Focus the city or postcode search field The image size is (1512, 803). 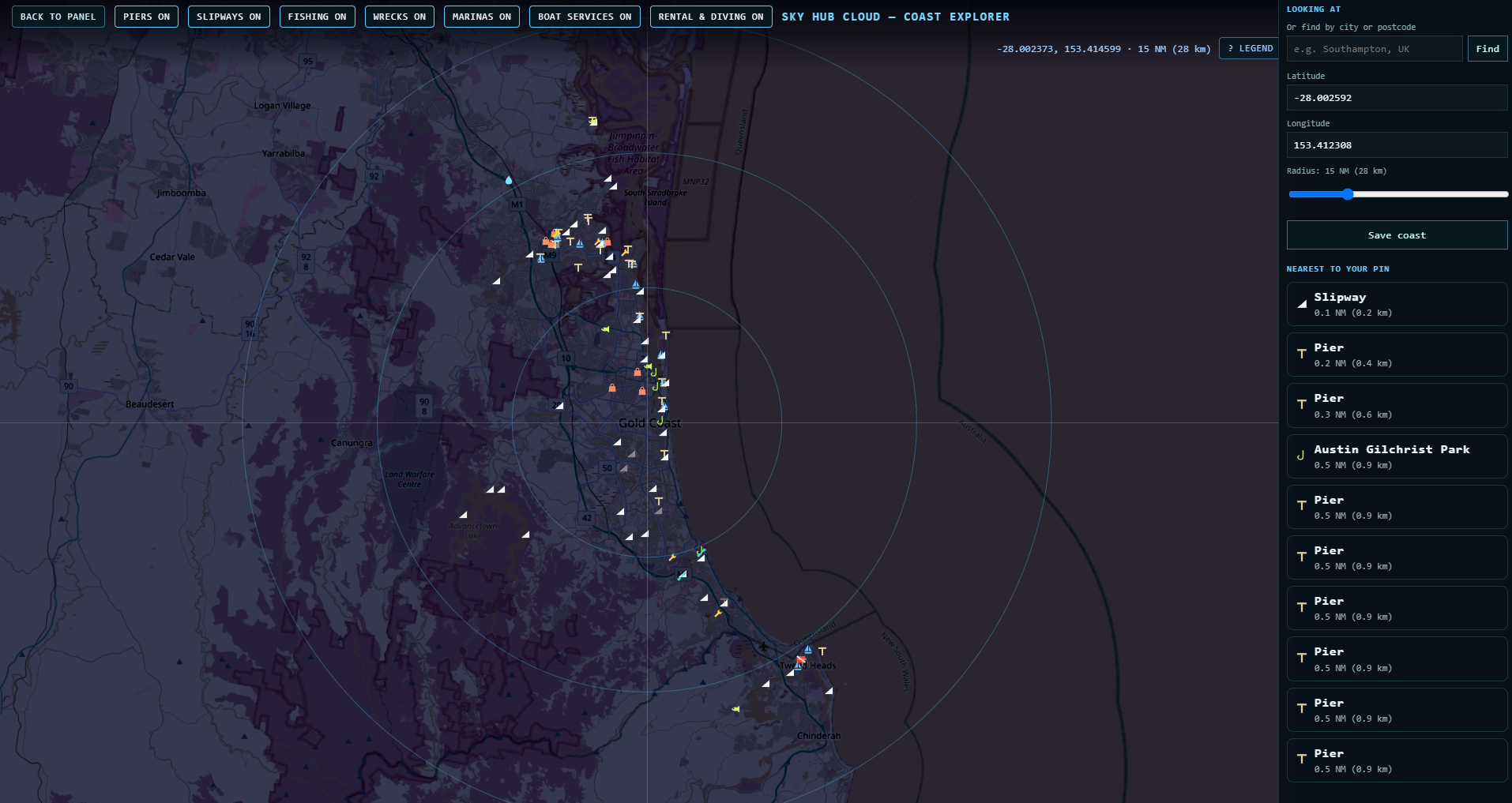click(1375, 49)
